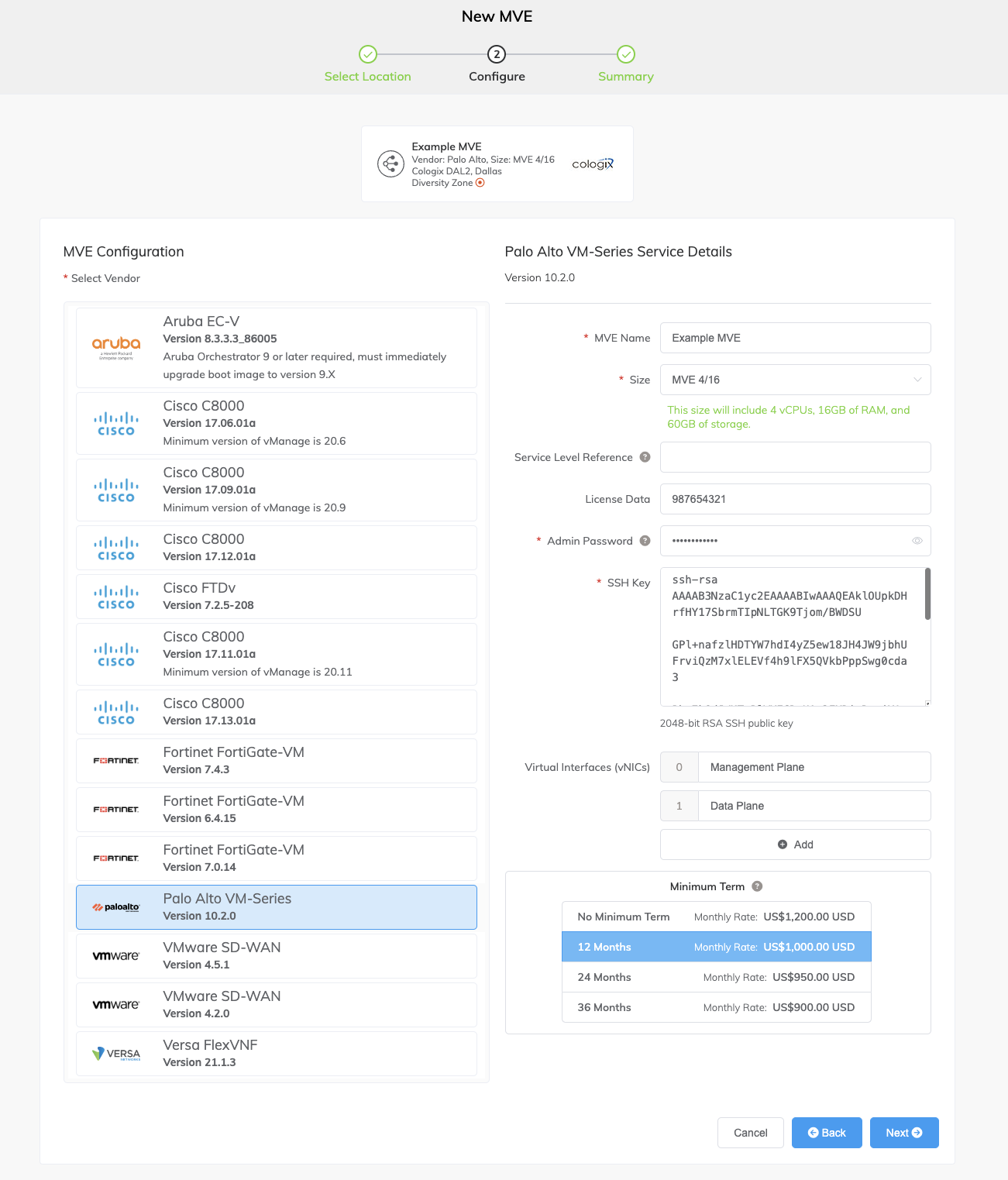Select VMware SD-WAN Version 4.5.1 title

[222, 948]
